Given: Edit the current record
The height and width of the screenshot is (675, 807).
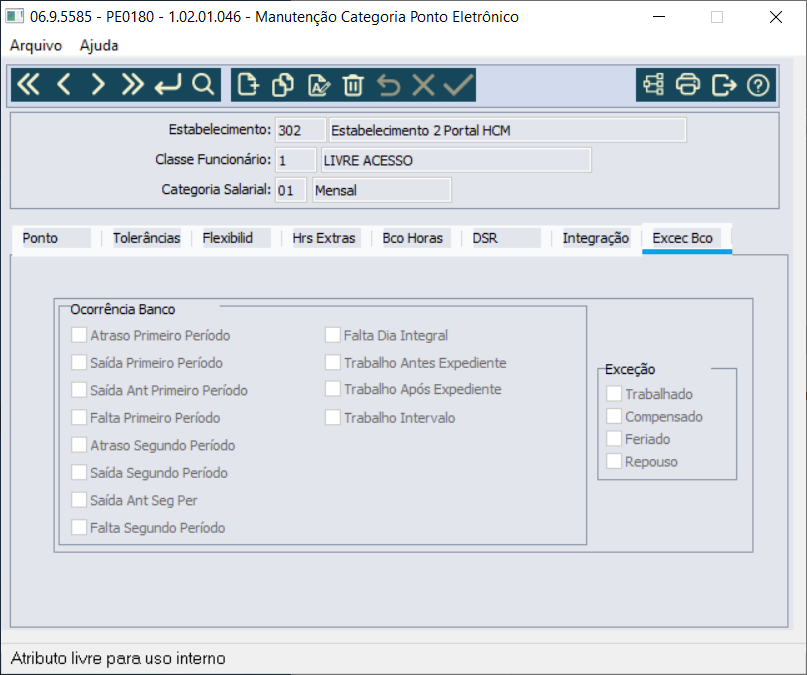Looking at the screenshot, I should (319, 84).
